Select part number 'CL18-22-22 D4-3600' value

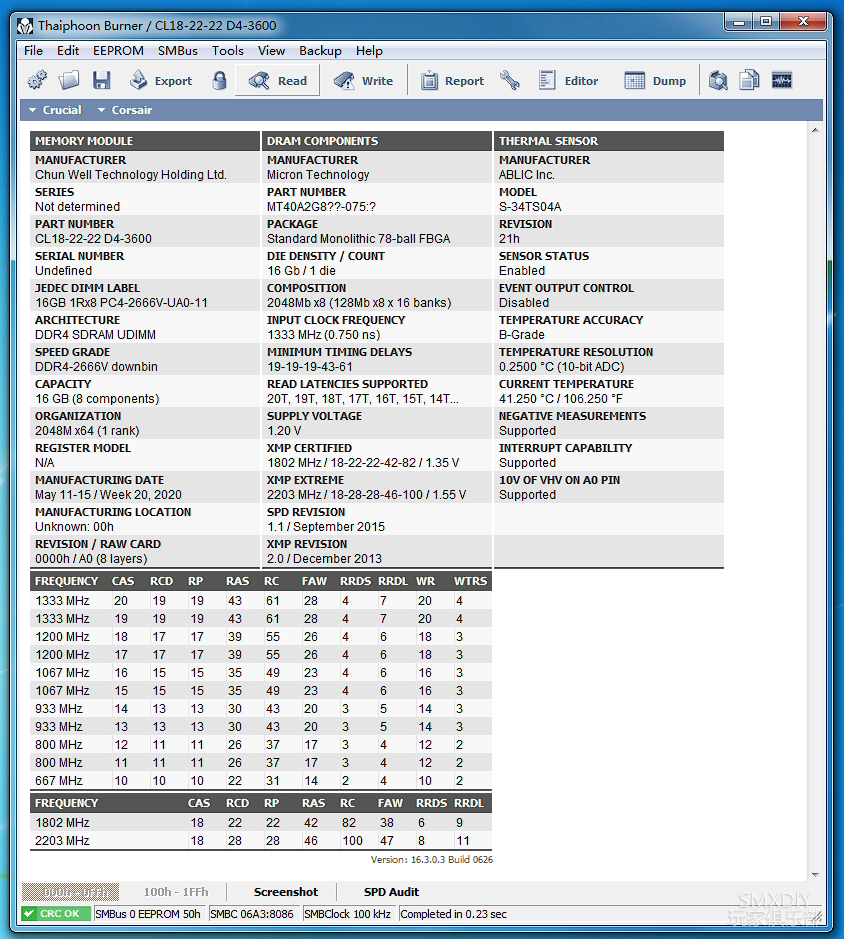point(93,239)
